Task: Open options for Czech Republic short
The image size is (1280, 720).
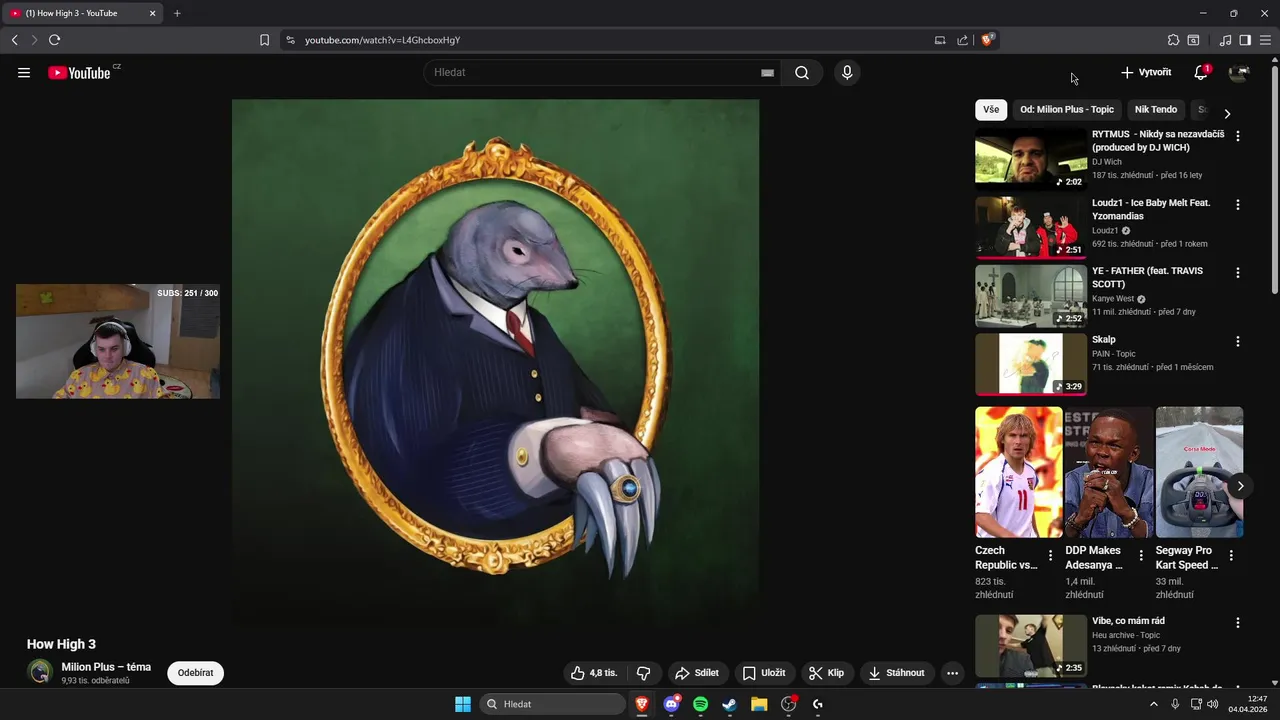Action: click(1050, 556)
